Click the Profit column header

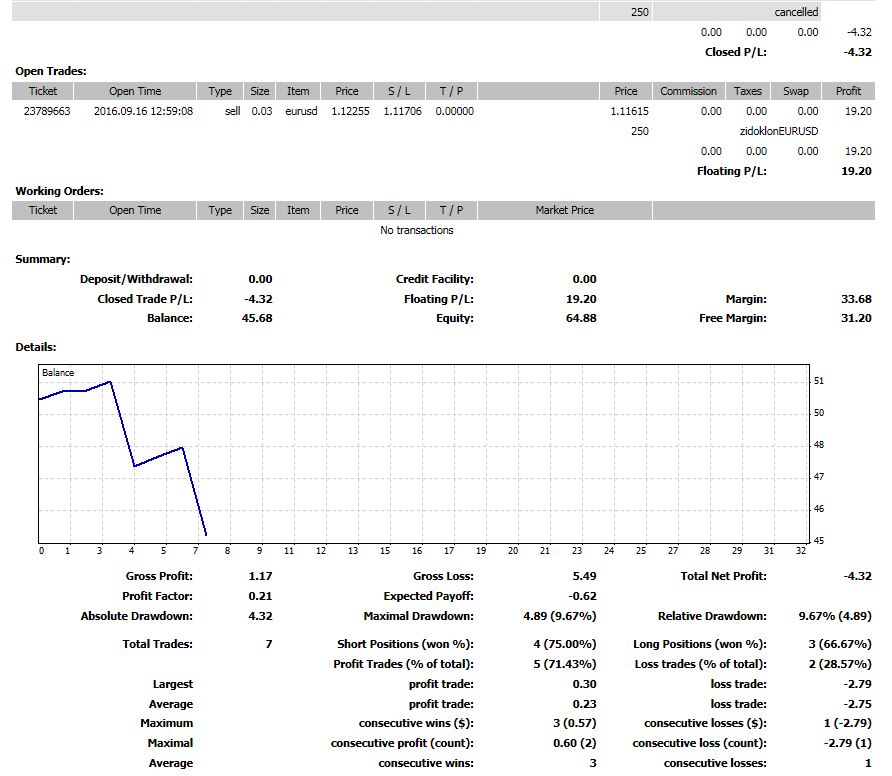pyautogui.click(x=848, y=91)
